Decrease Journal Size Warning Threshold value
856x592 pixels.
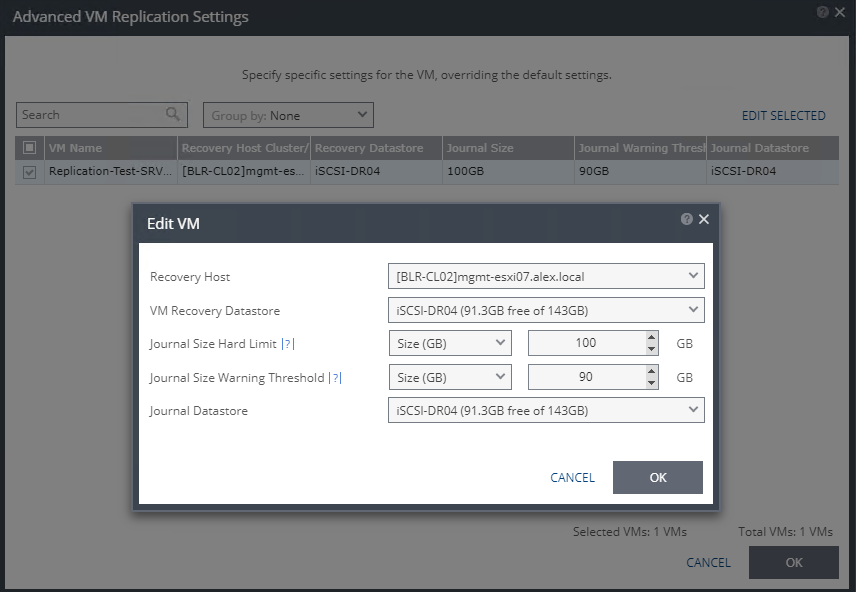(x=652, y=383)
